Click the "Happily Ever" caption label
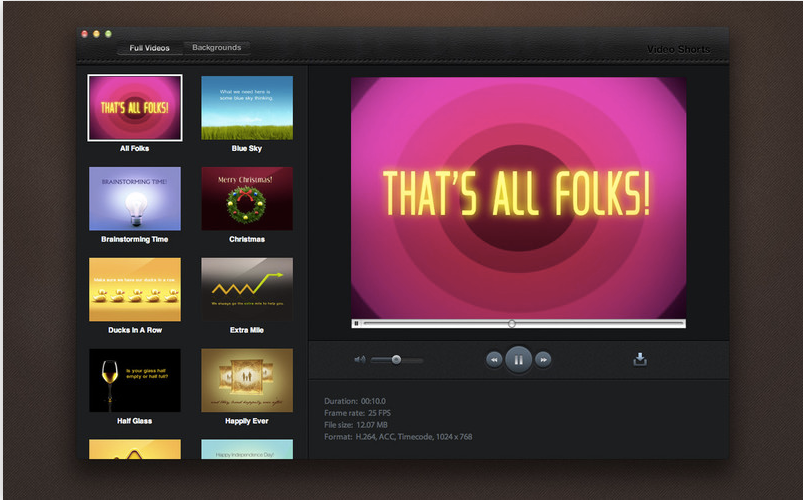 point(247,421)
